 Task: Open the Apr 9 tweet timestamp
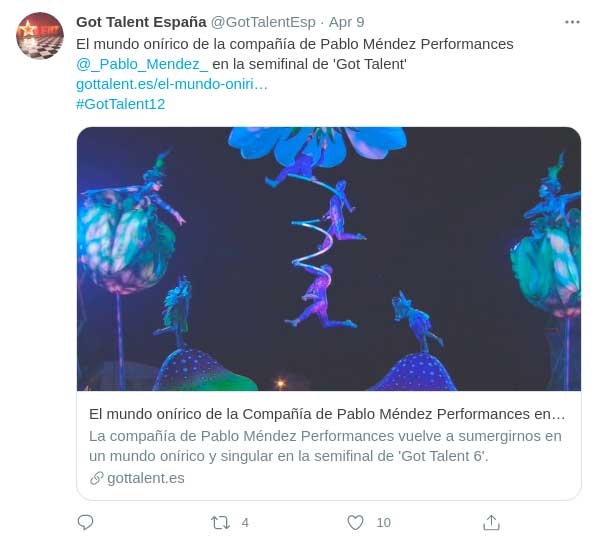click(x=346, y=22)
